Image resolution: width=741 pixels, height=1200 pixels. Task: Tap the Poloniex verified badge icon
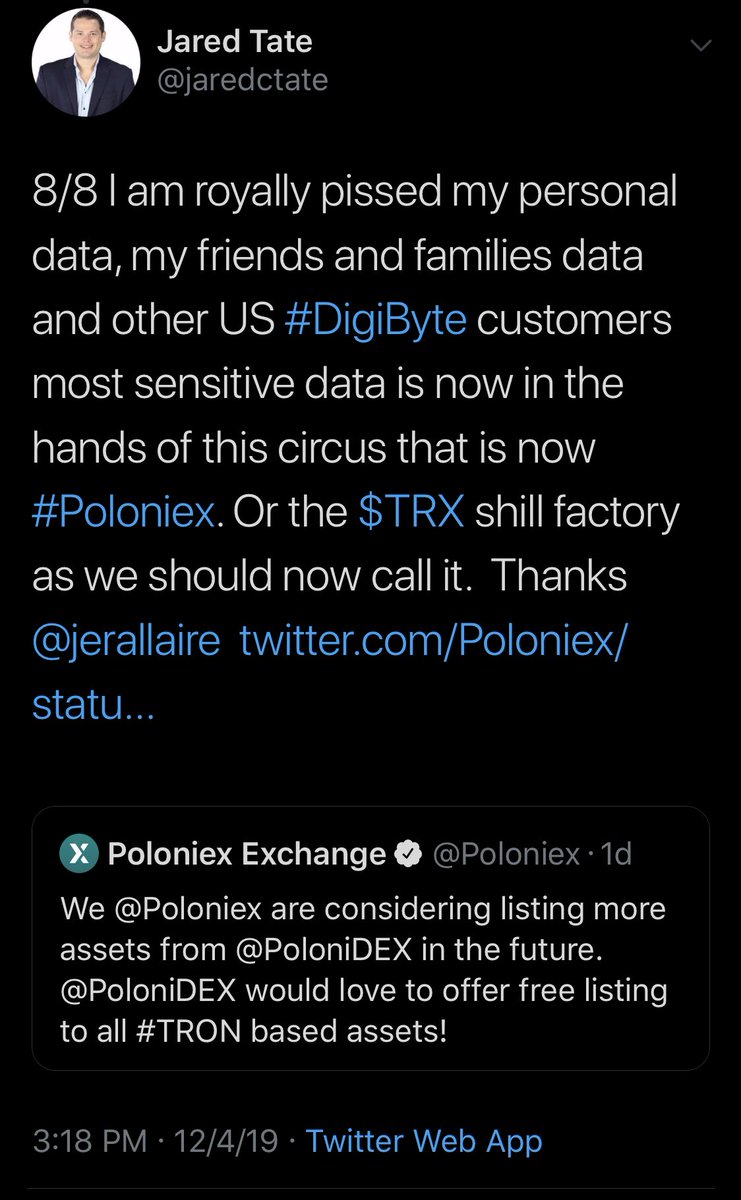tap(408, 854)
